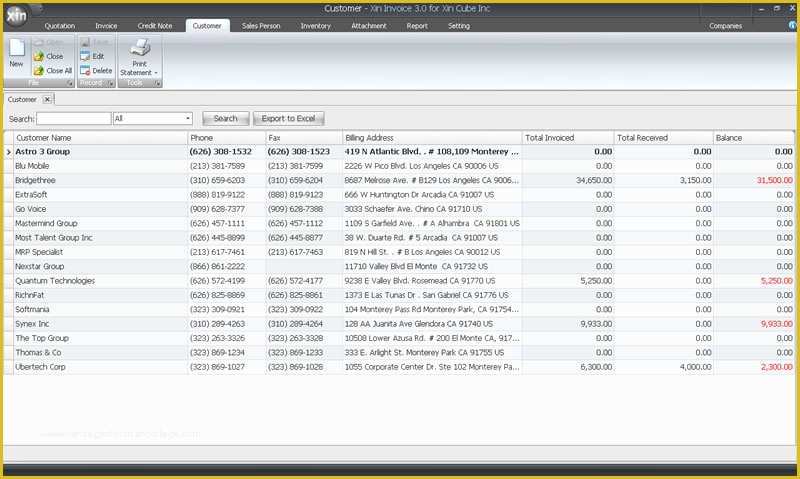Image resolution: width=800 pixels, height=479 pixels.
Task: Sort by Customer Name column header
Action: tap(101, 138)
